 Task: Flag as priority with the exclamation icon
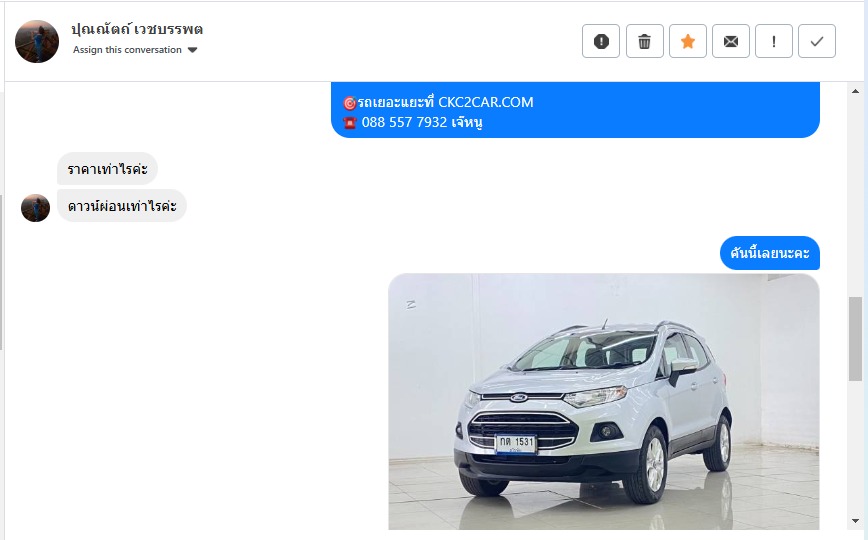(x=773, y=41)
